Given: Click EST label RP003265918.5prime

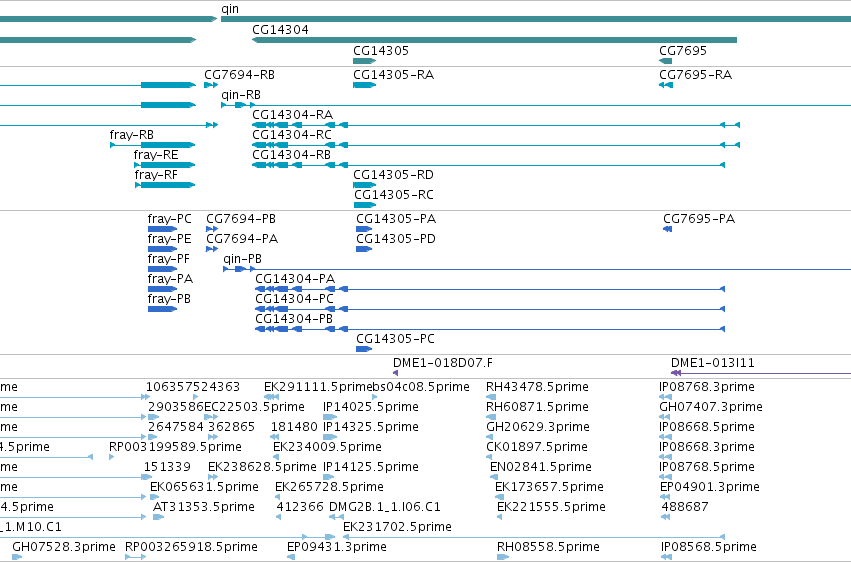Looking at the screenshot, I should (191, 547).
